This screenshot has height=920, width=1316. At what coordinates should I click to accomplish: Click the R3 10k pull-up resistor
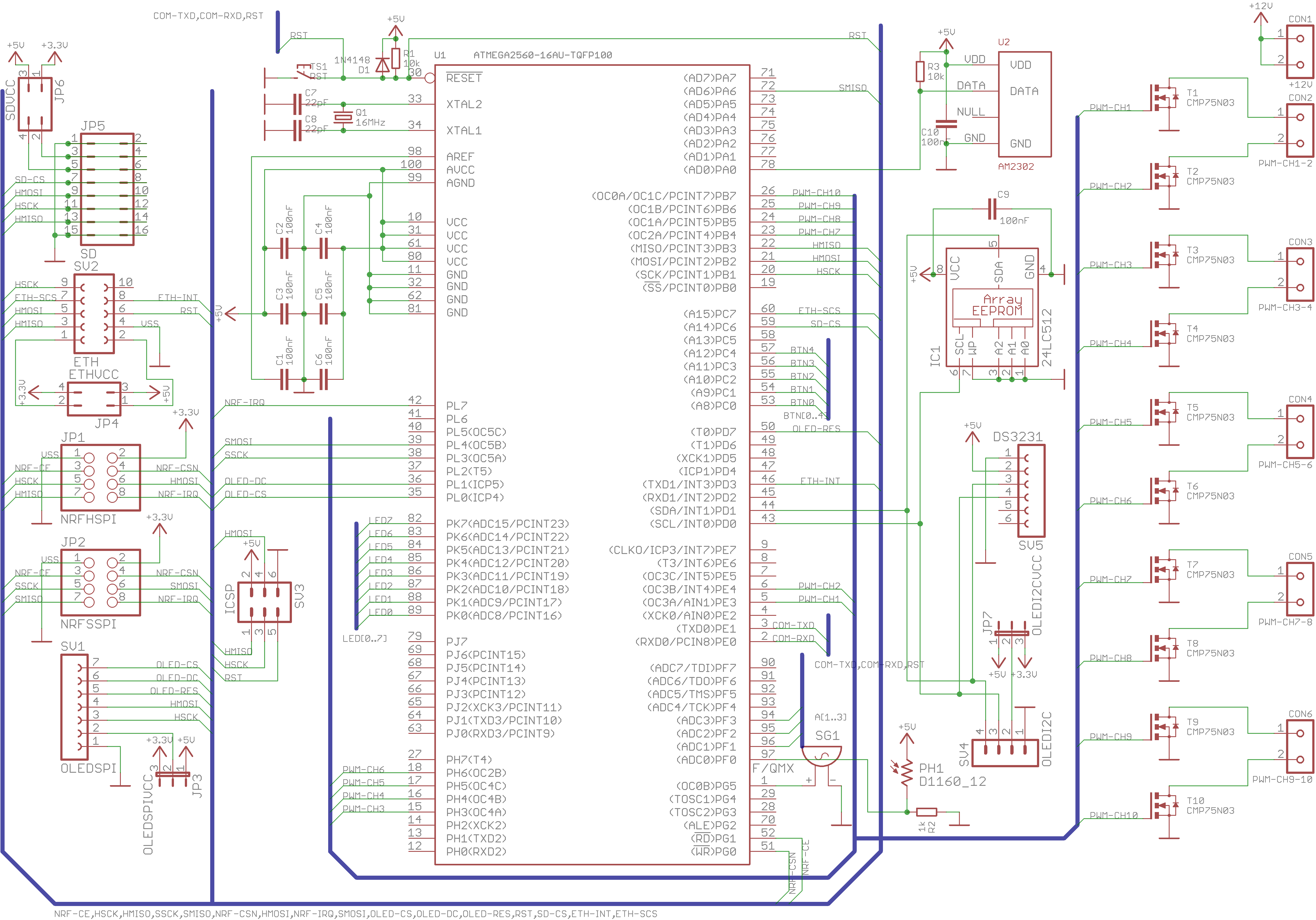[920, 72]
